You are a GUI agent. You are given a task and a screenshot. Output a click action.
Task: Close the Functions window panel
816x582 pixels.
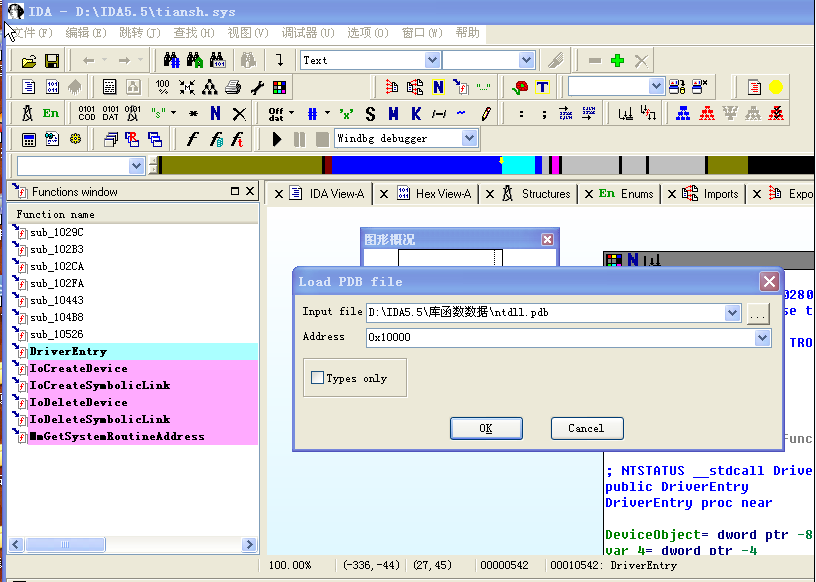coord(250,191)
